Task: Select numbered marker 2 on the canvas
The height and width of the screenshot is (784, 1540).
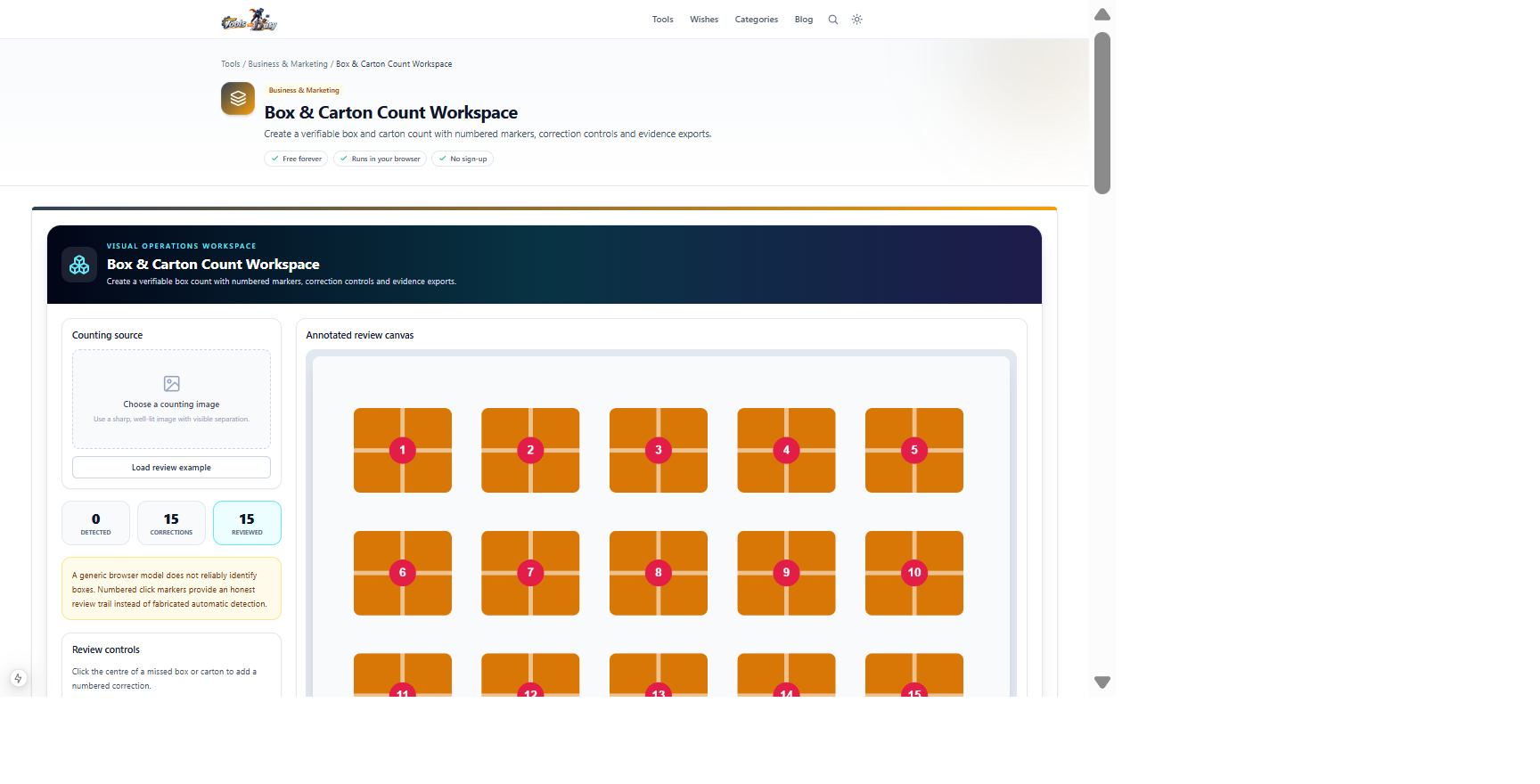Action: [x=530, y=450]
